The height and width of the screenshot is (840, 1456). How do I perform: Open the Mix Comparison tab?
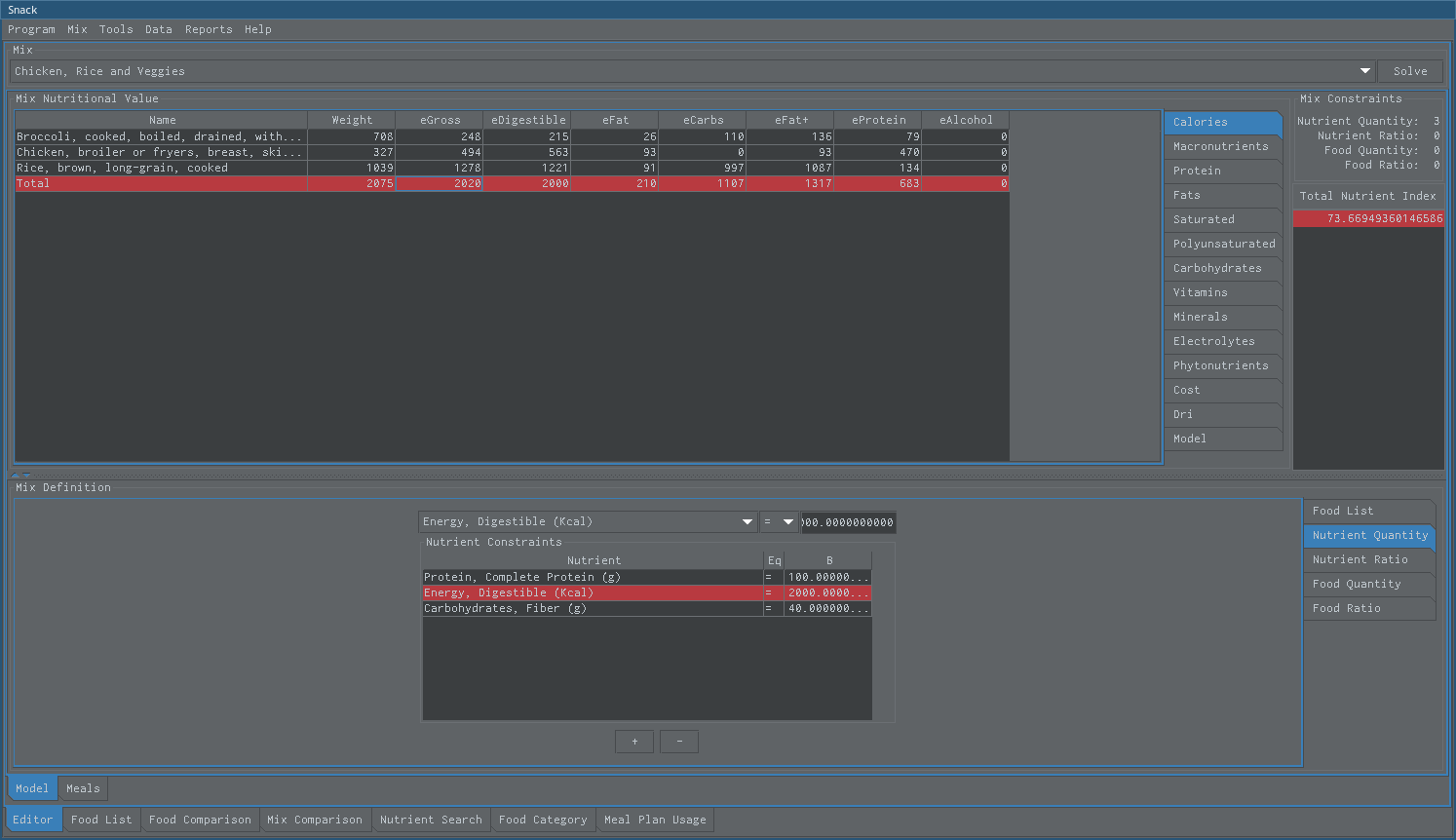(x=315, y=820)
